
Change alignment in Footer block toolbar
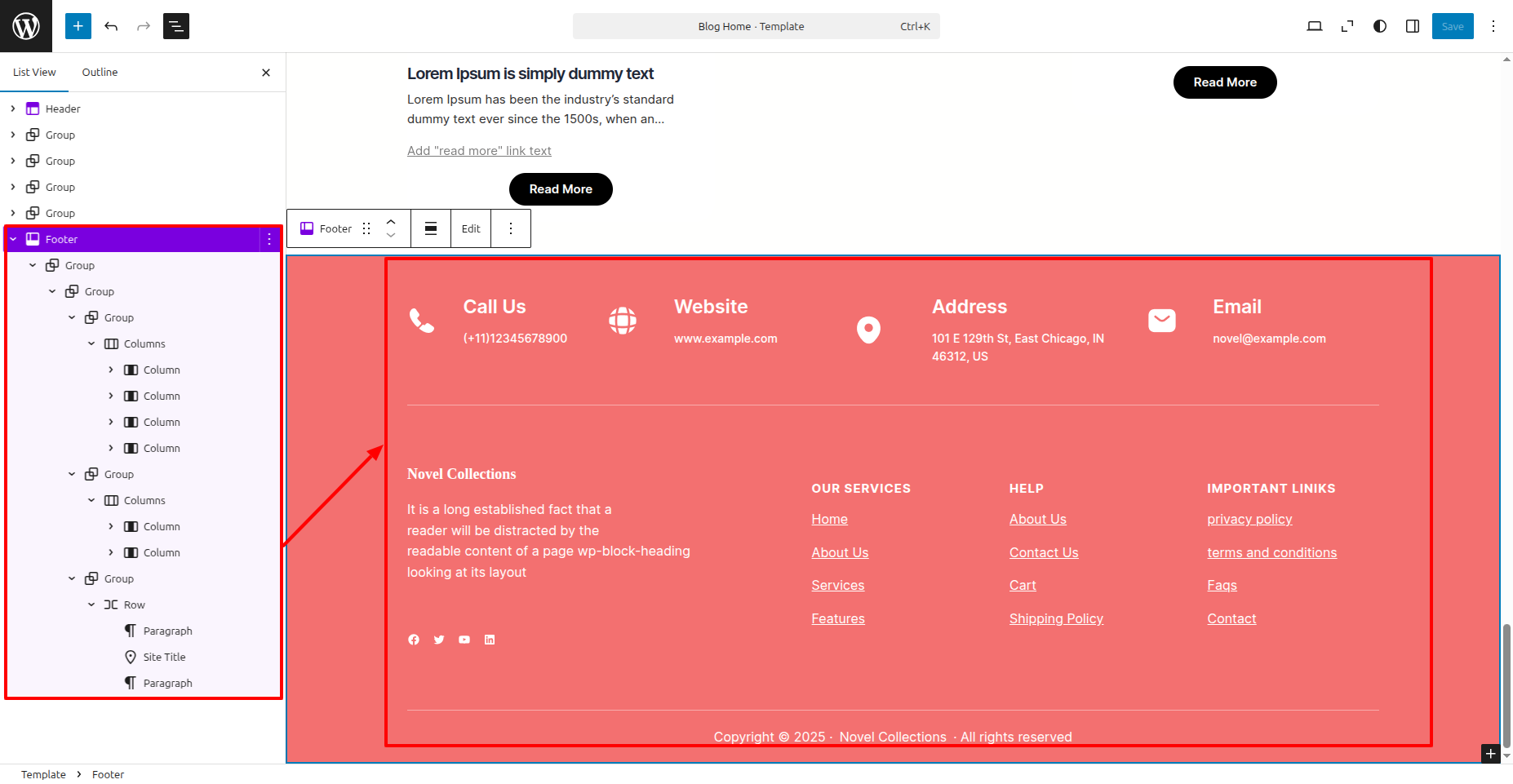[x=431, y=228]
